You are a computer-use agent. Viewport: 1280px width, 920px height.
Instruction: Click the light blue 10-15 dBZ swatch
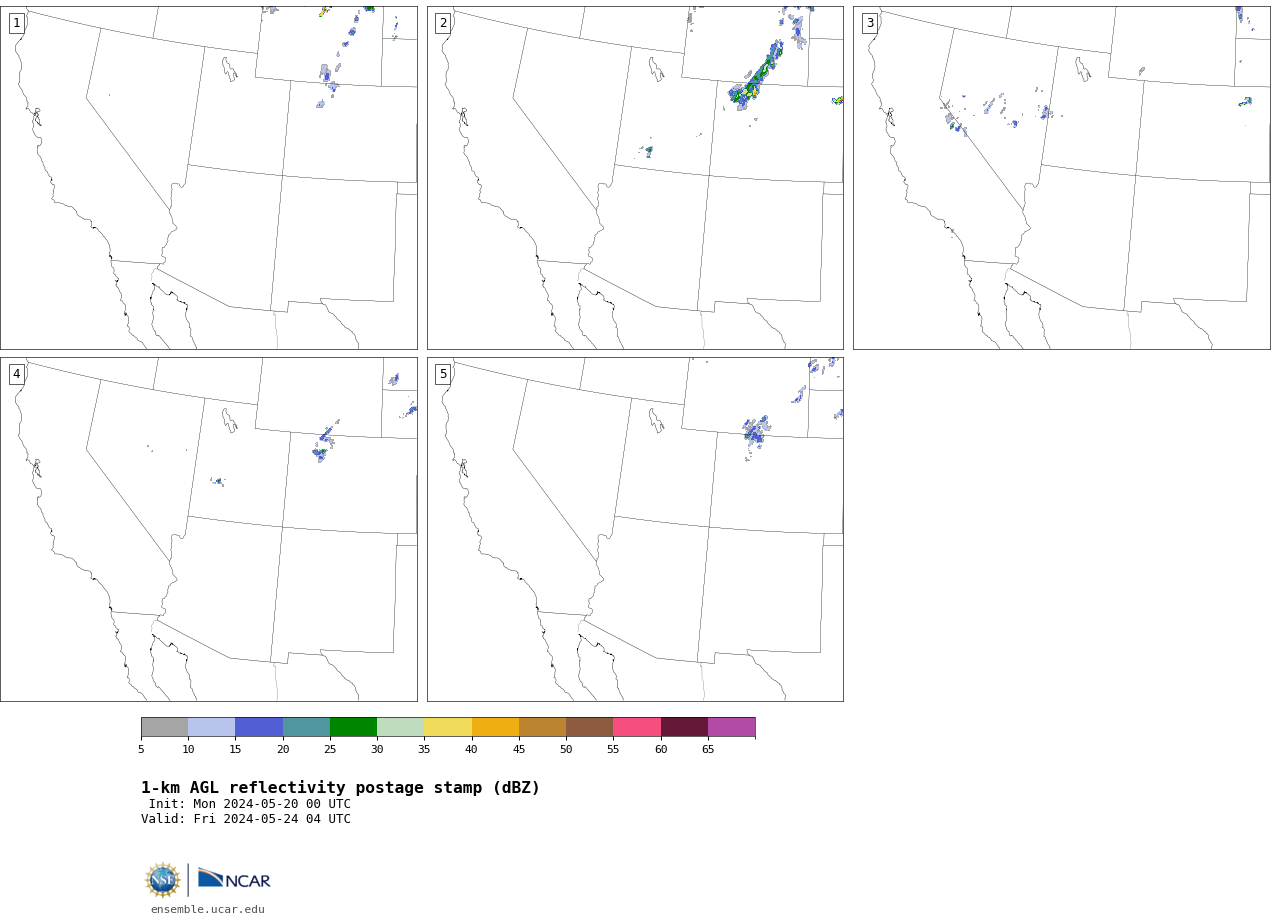coord(211,727)
